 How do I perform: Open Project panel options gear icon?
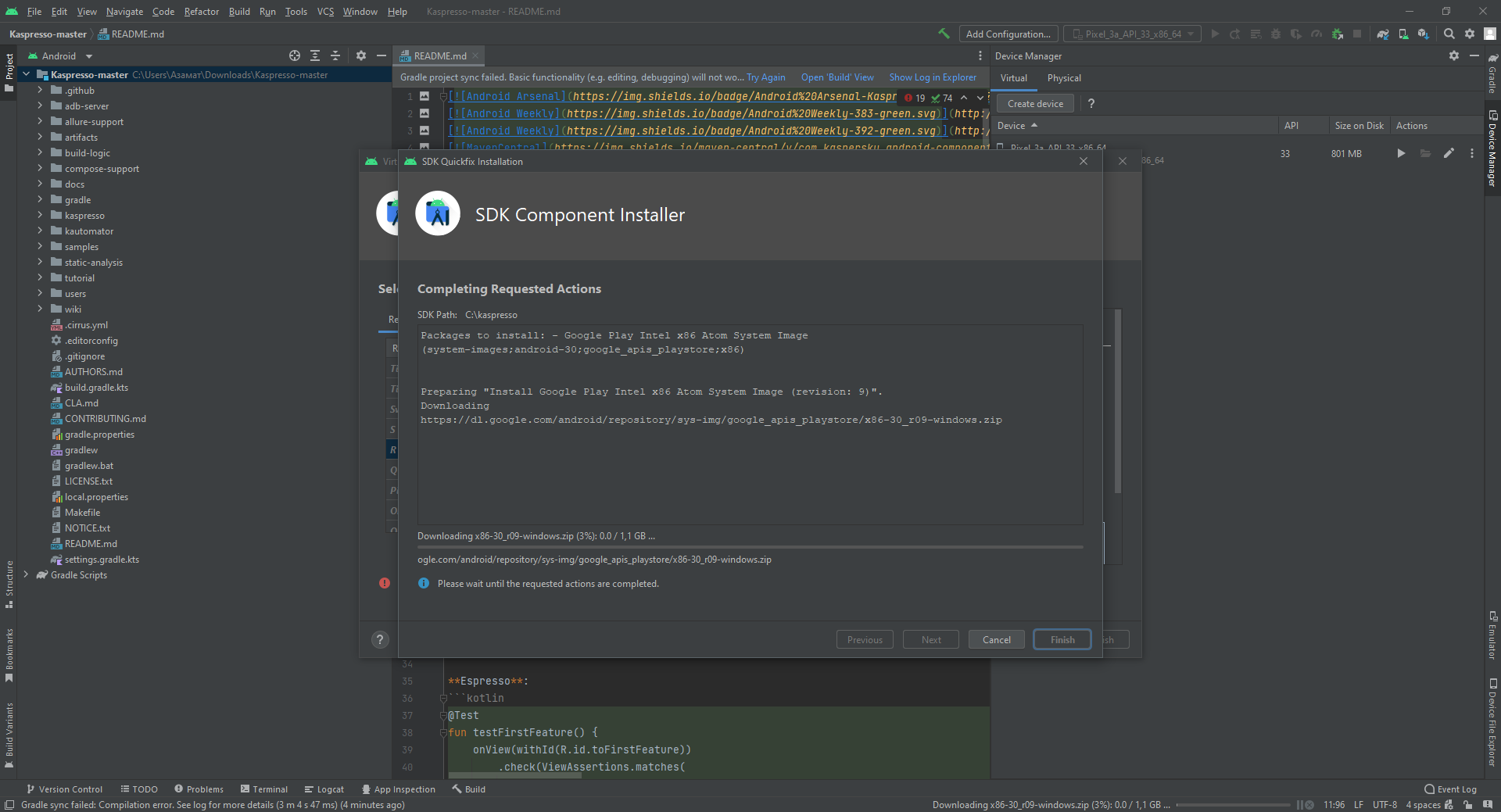coord(361,55)
